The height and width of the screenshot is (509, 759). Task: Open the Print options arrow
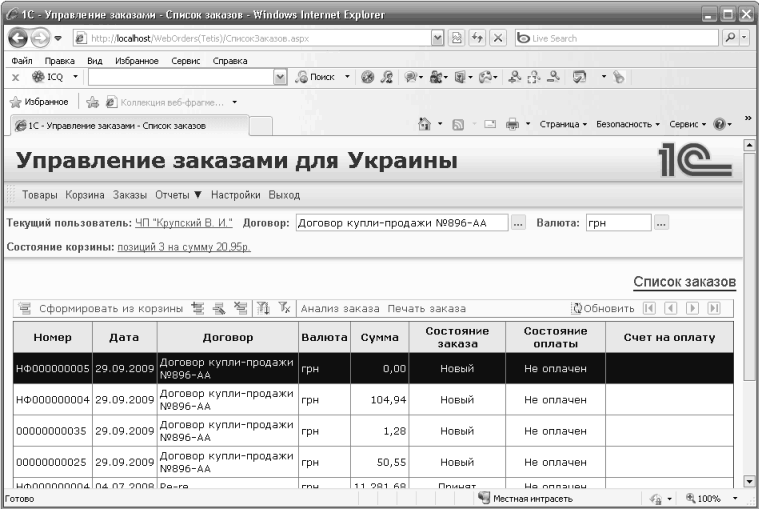tap(528, 124)
